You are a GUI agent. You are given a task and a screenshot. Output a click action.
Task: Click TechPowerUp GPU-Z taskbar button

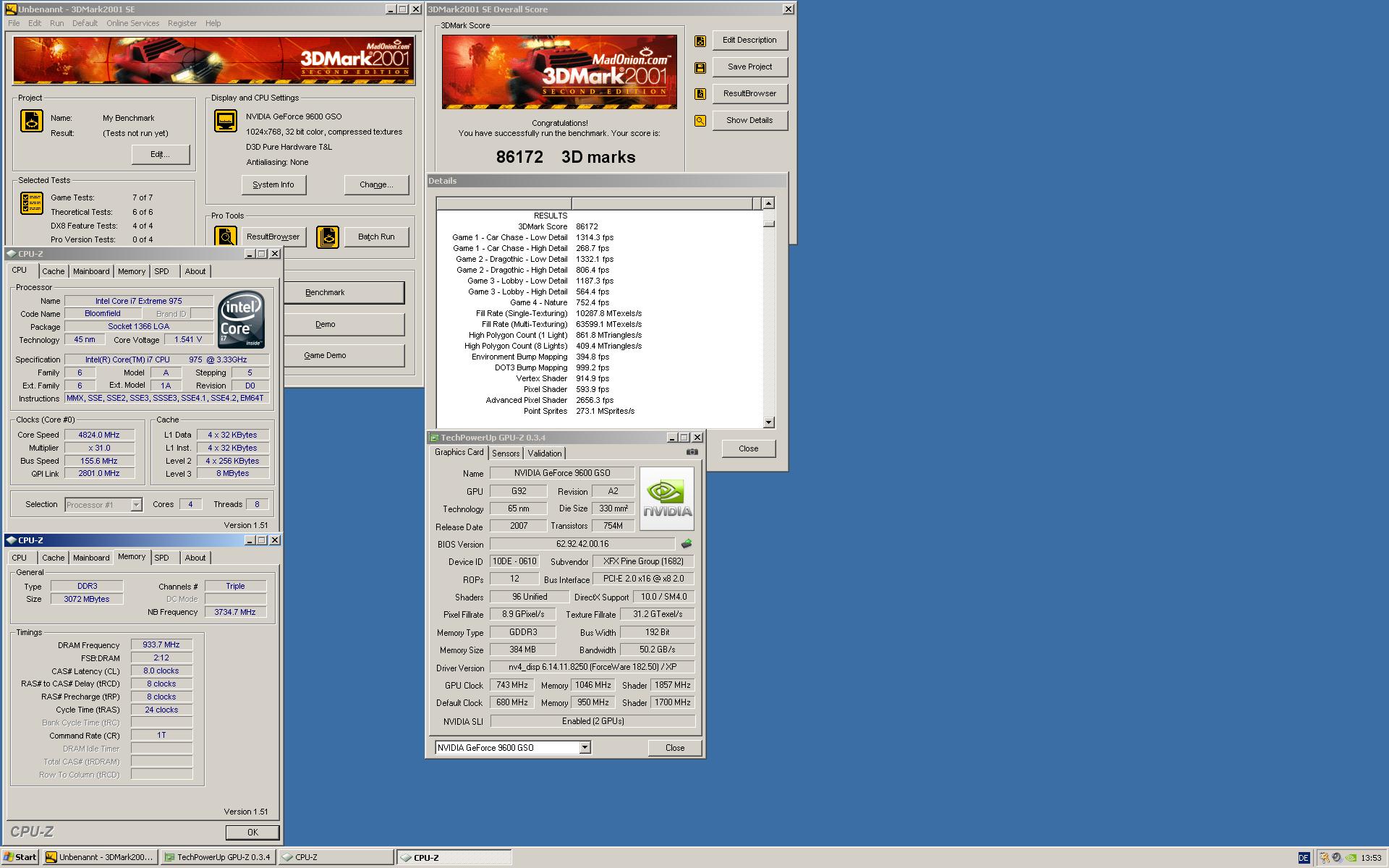coord(217,857)
